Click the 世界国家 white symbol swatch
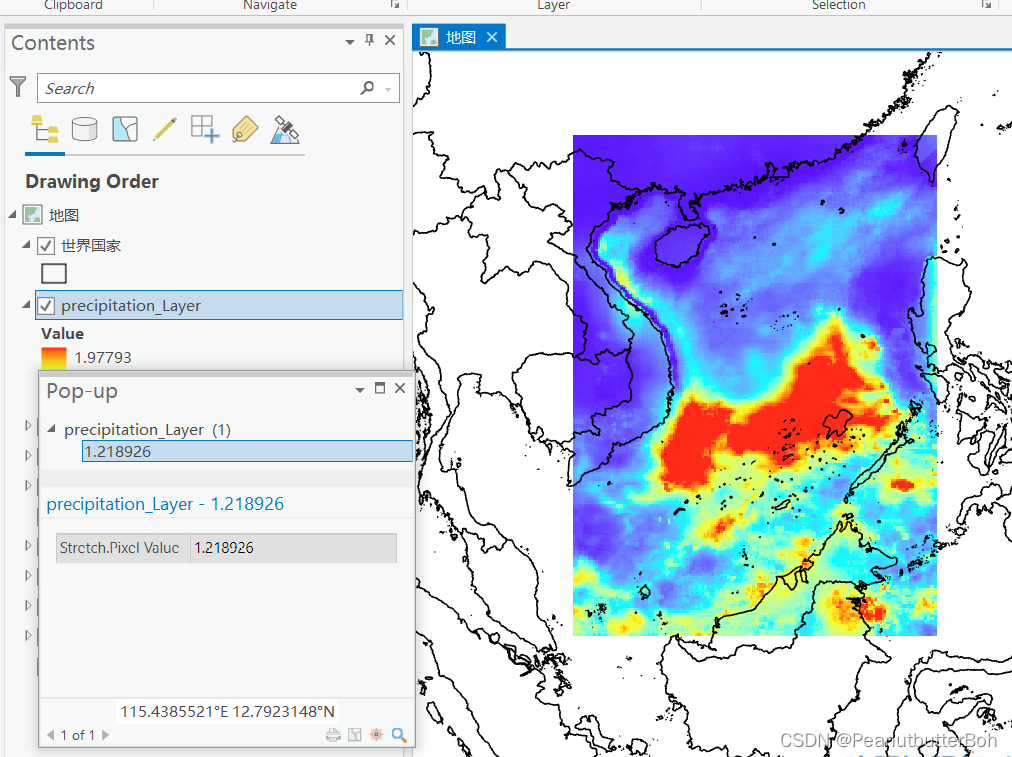 point(53,273)
